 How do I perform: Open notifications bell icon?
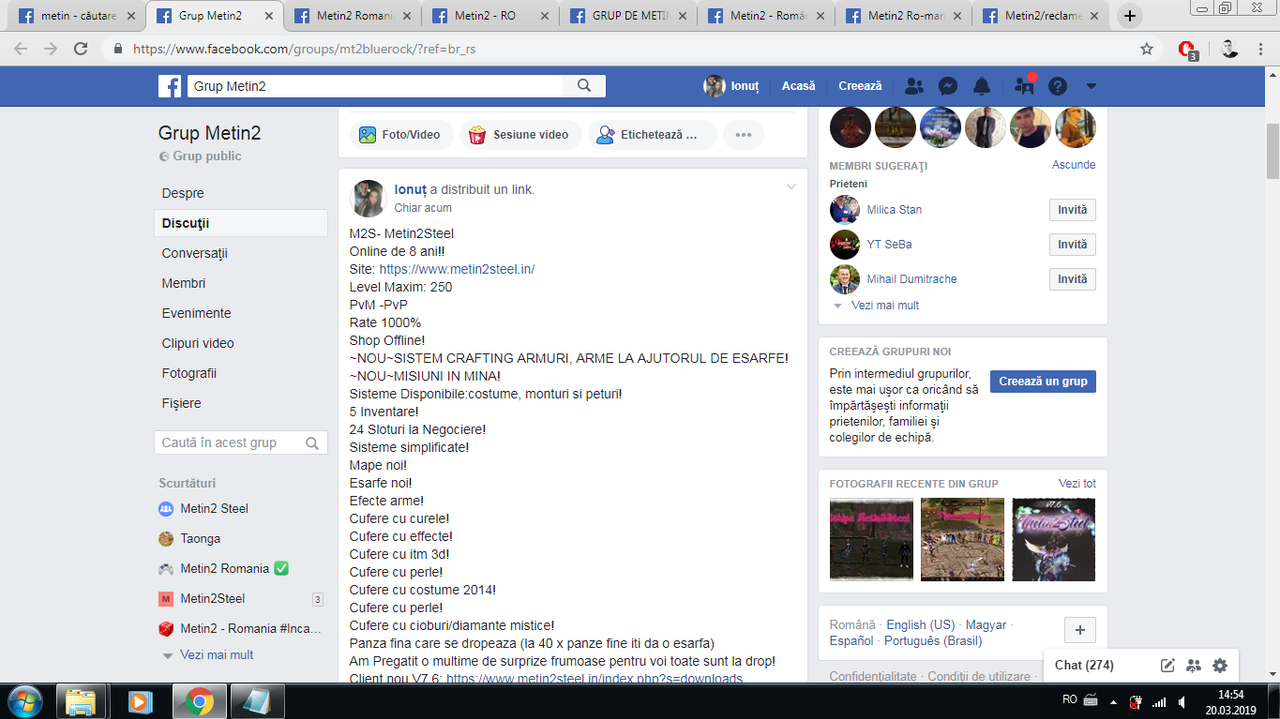click(x=982, y=86)
